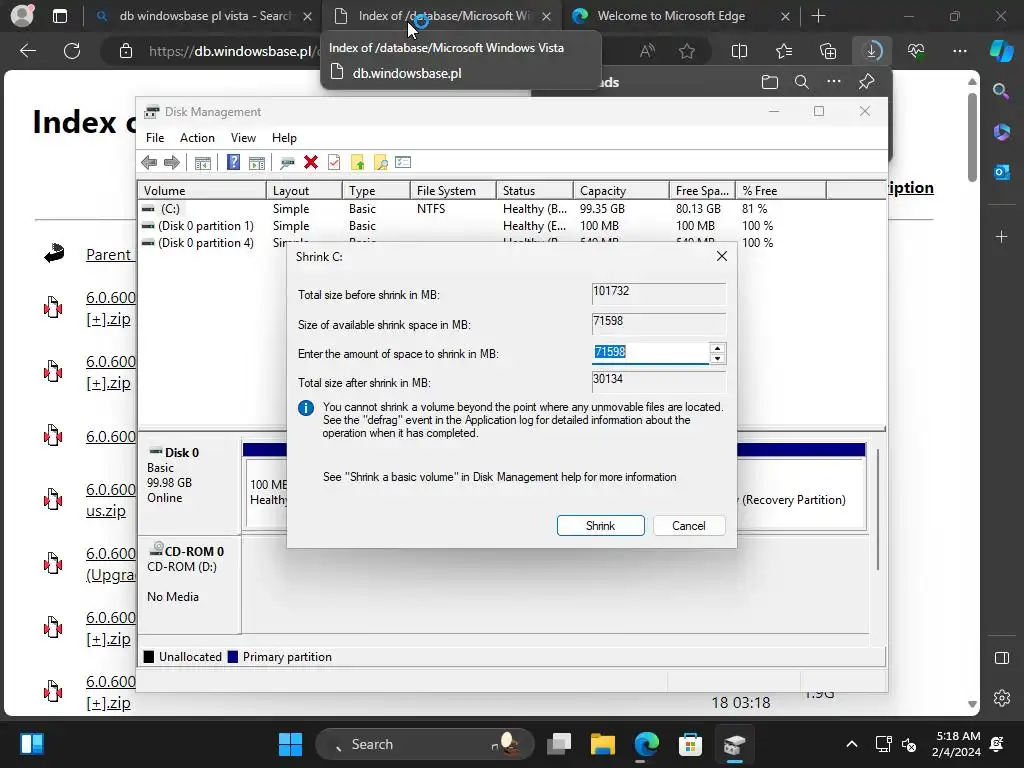Image resolution: width=1024 pixels, height=768 pixels.
Task: Click the Forward arrow in Disk Management toolbar
Action: click(x=172, y=163)
